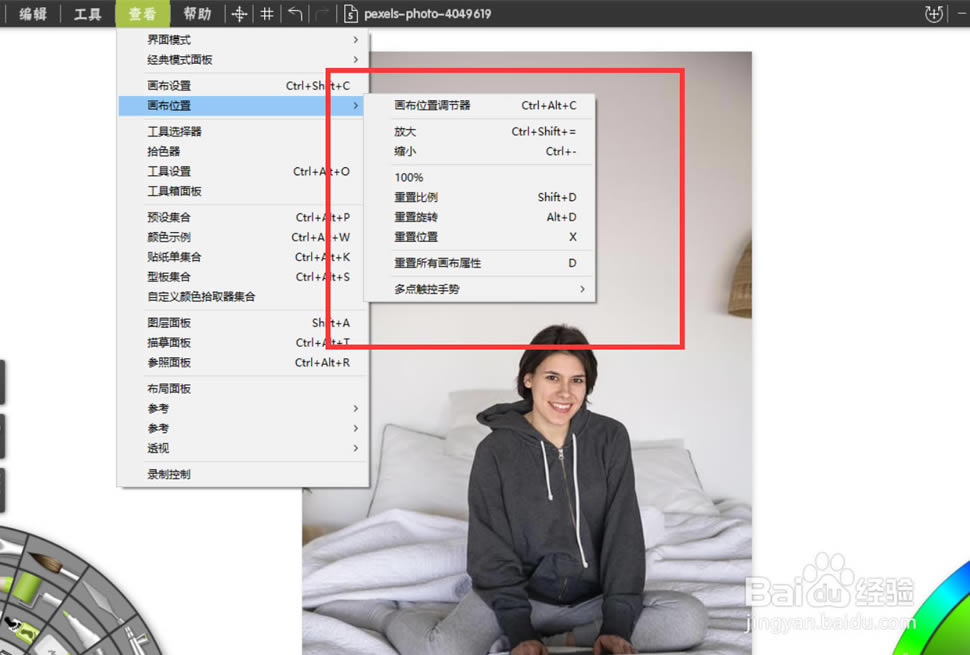Select the 描摹面板 menu item
Screen dimensions: 970x655
tap(243, 342)
